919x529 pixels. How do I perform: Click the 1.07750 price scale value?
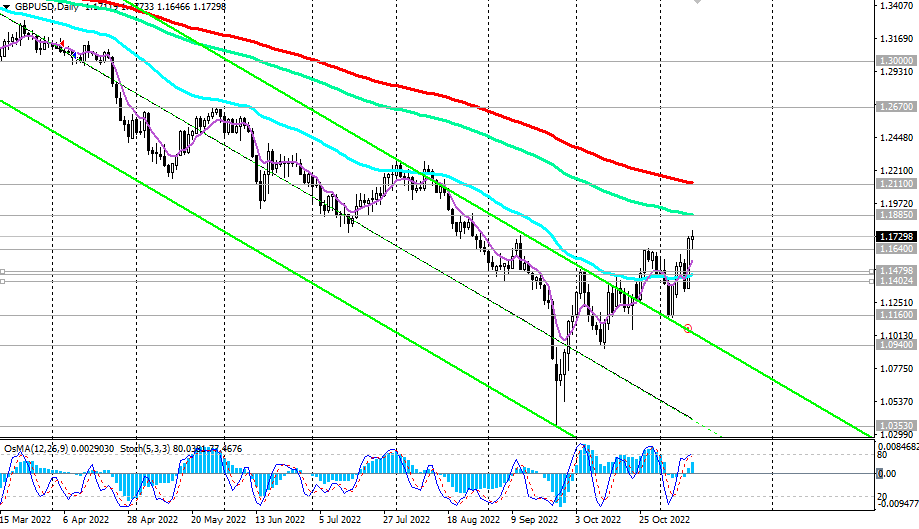coord(897,368)
